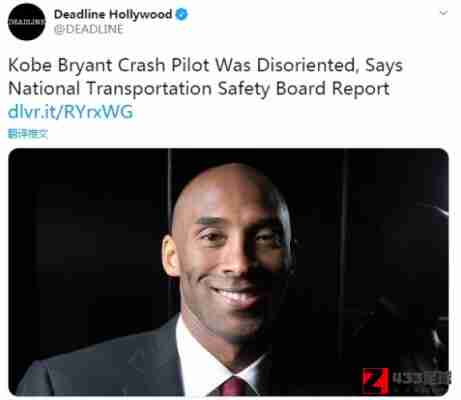Click the word 'Says' ending first line
The height and width of the screenshot is (400, 461).
[384, 66]
